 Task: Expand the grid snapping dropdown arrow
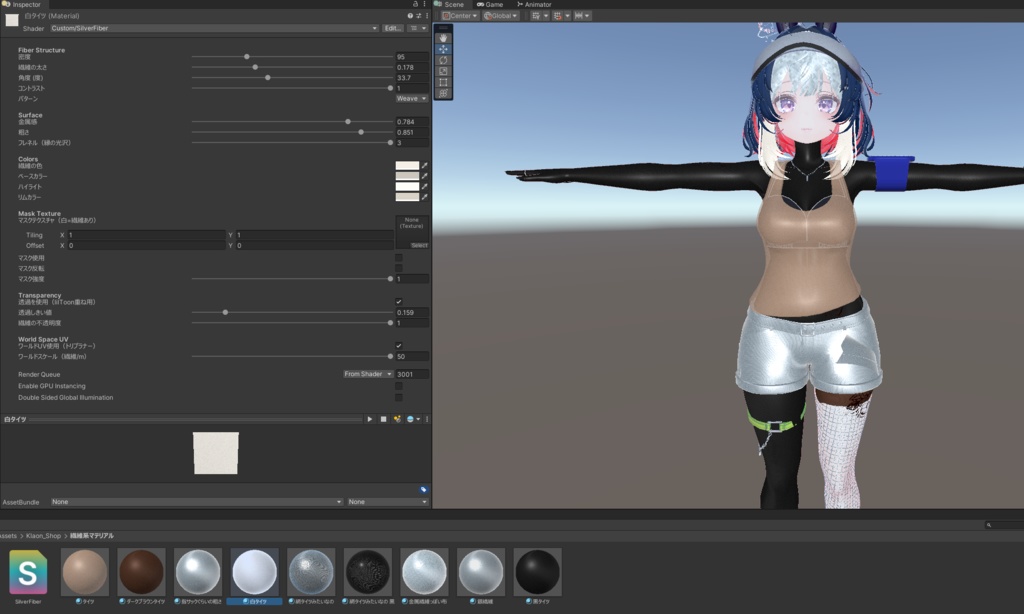(x=568, y=16)
